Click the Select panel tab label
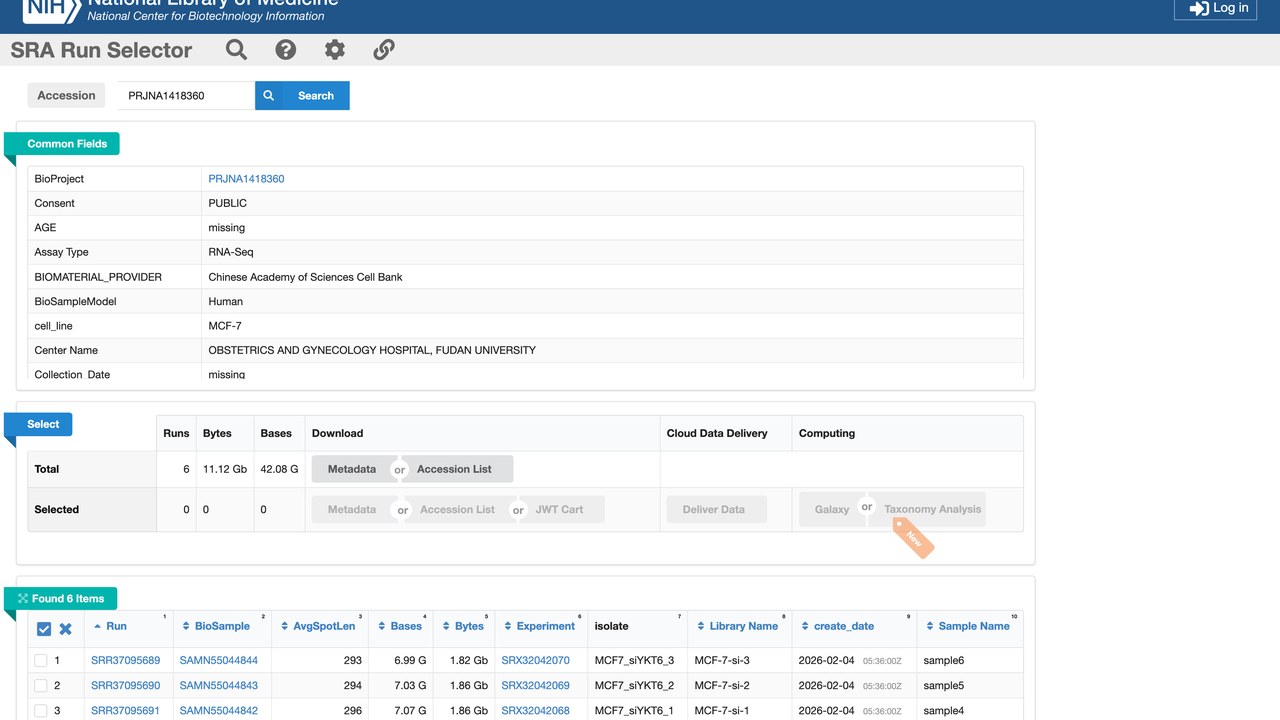The image size is (1280, 720). (43, 424)
